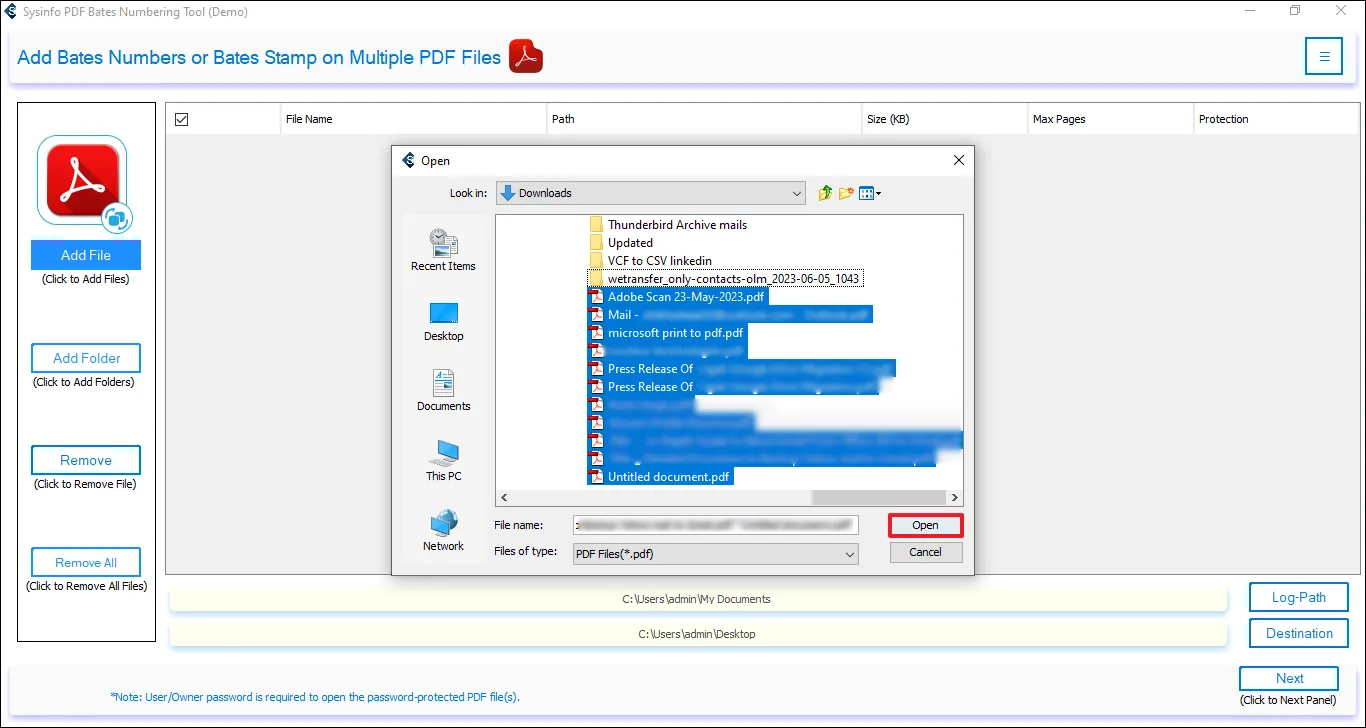Image resolution: width=1366 pixels, height=728 pixels.
Task: Click the File Name column header
Action: click(309, 119)
